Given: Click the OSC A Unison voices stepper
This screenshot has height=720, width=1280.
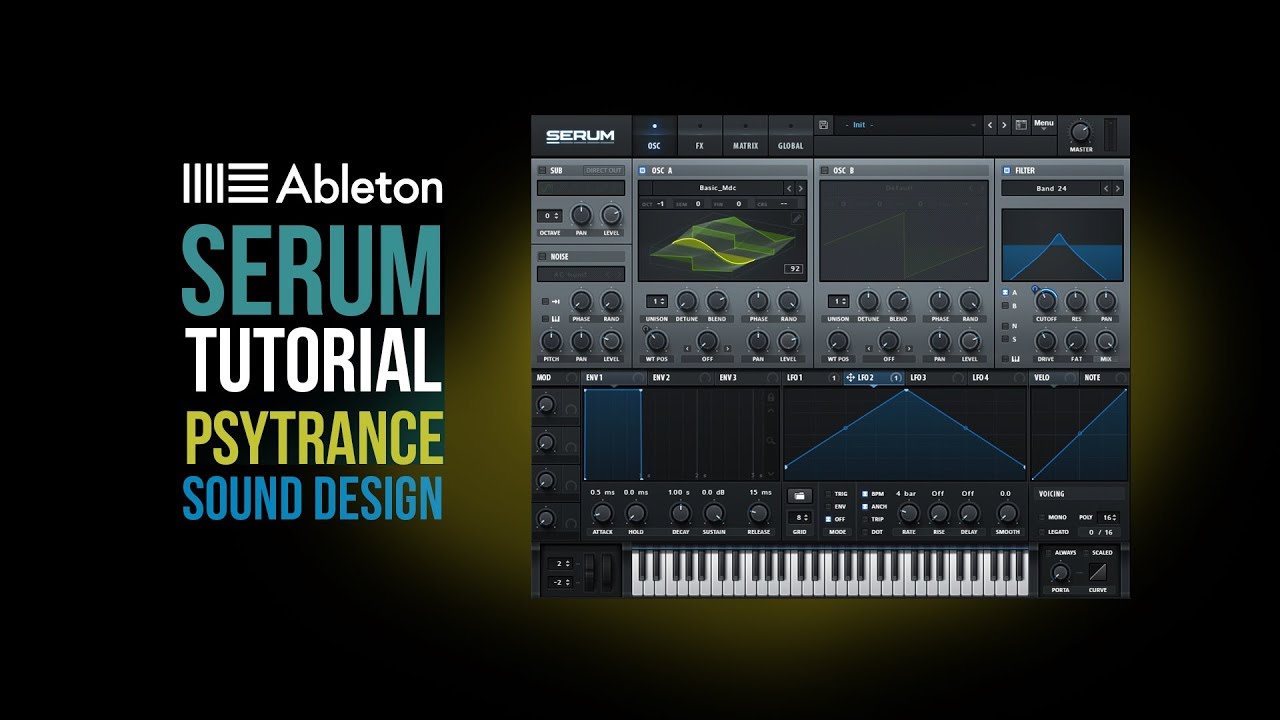Looking at the screenshot, I should pyautogui.click(x=656, y=301).
